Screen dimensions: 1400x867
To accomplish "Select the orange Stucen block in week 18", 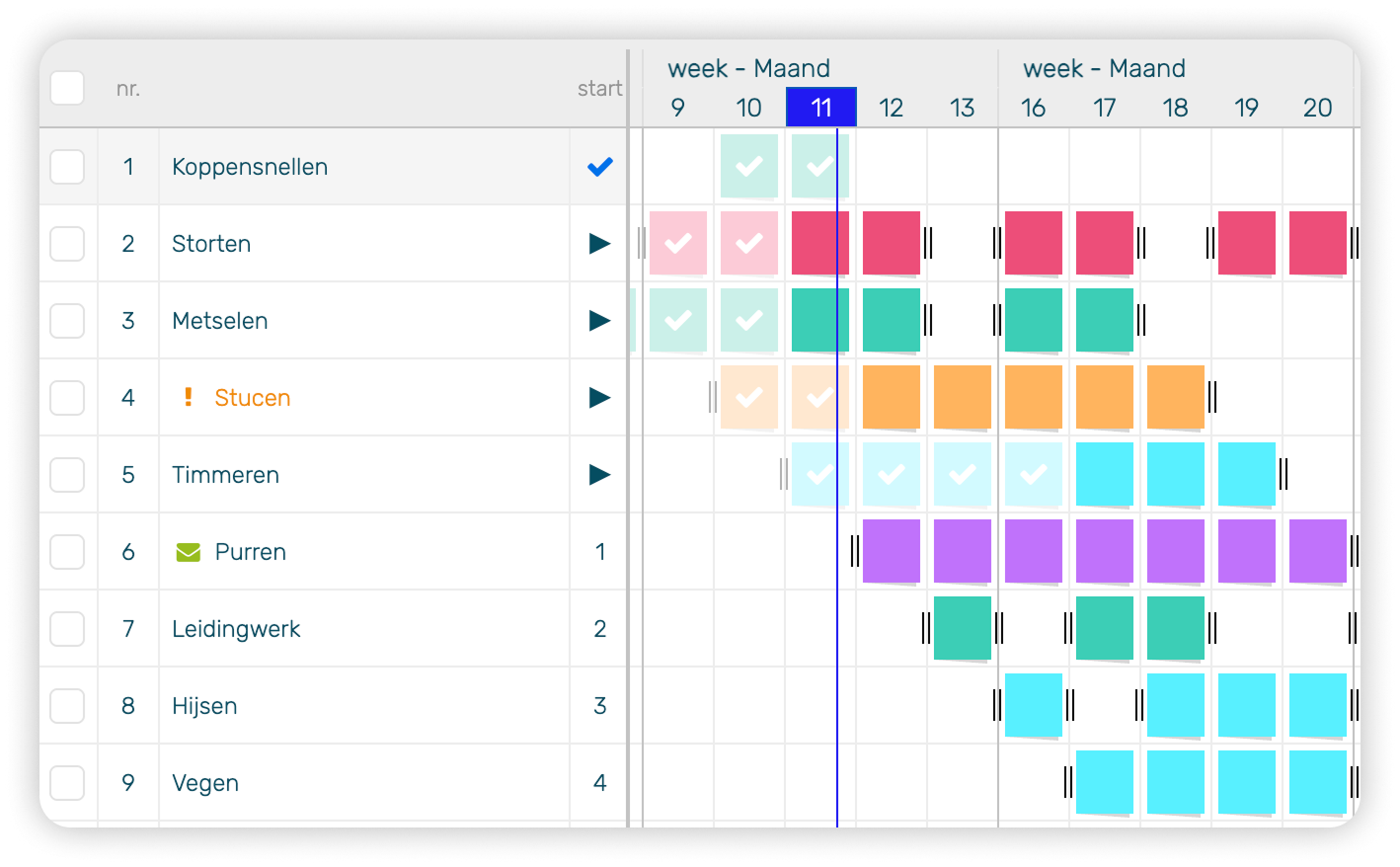I will tap(1176, 397).
